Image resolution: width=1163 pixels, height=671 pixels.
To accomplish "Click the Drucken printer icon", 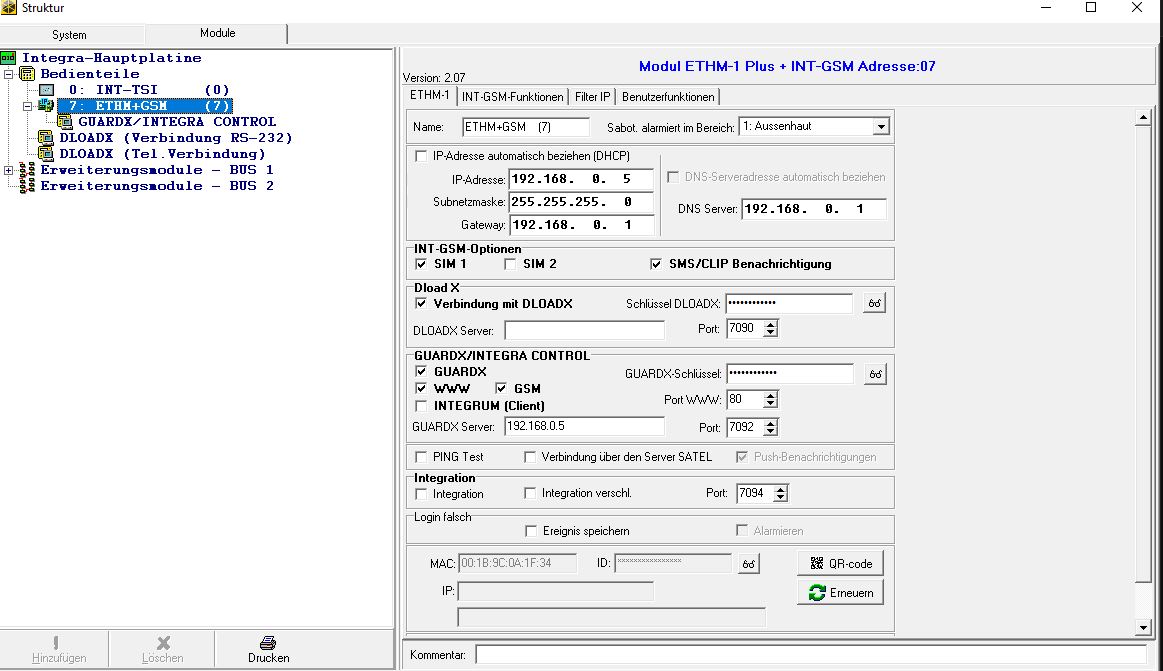I will [268, 643].
